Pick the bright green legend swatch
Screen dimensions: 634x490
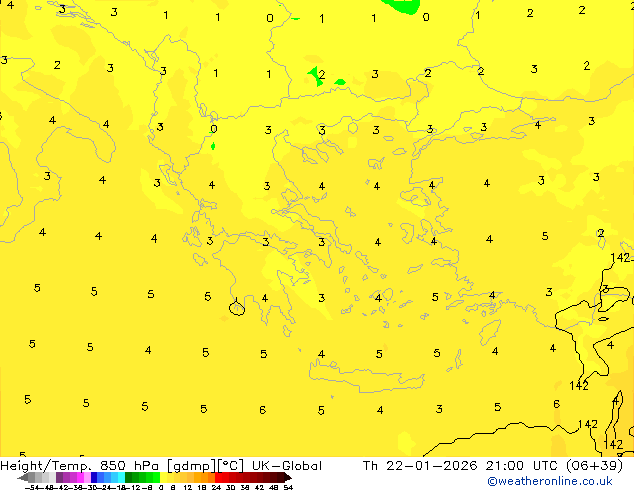click(156, 477)
